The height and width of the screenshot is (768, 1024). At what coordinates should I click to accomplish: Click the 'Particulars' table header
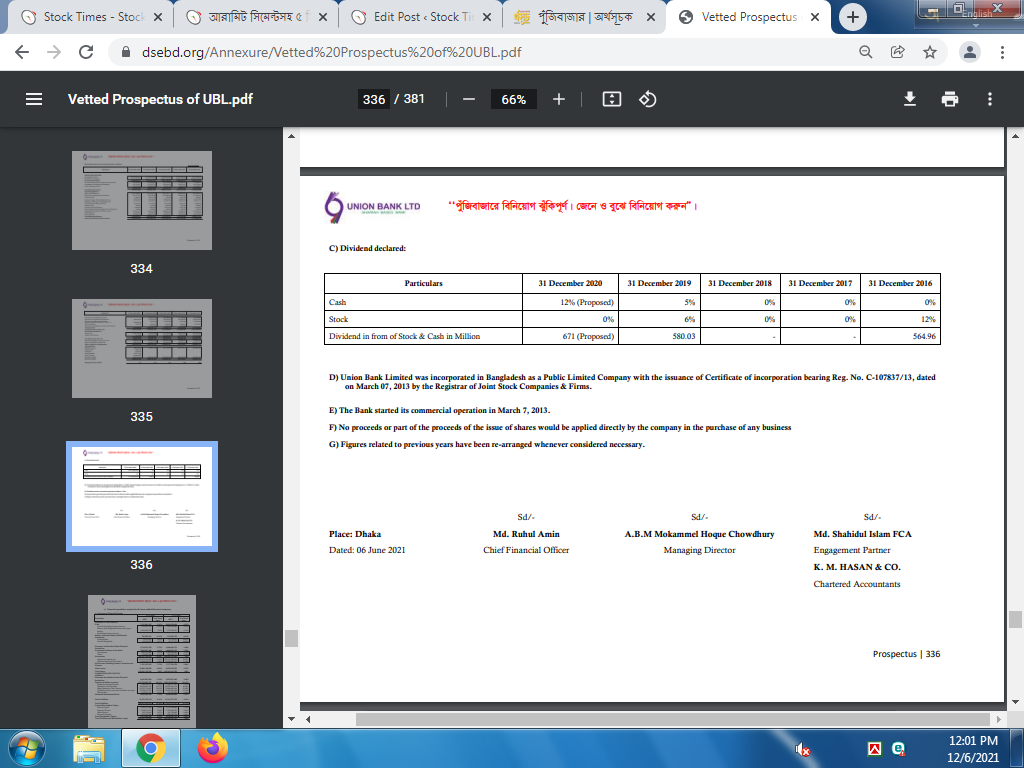click(423, 283)
